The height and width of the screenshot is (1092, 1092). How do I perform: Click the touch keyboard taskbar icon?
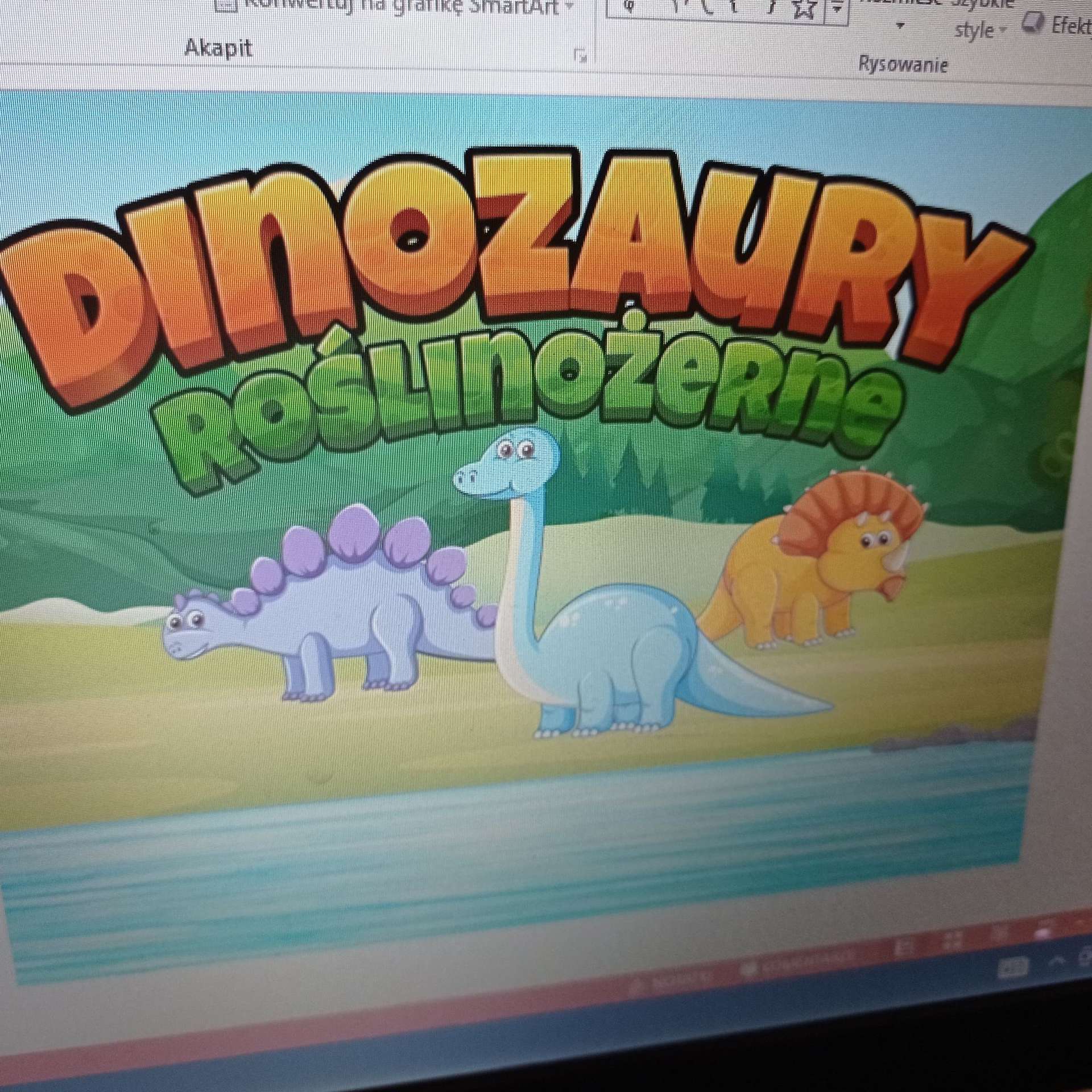click(1012, 967)
